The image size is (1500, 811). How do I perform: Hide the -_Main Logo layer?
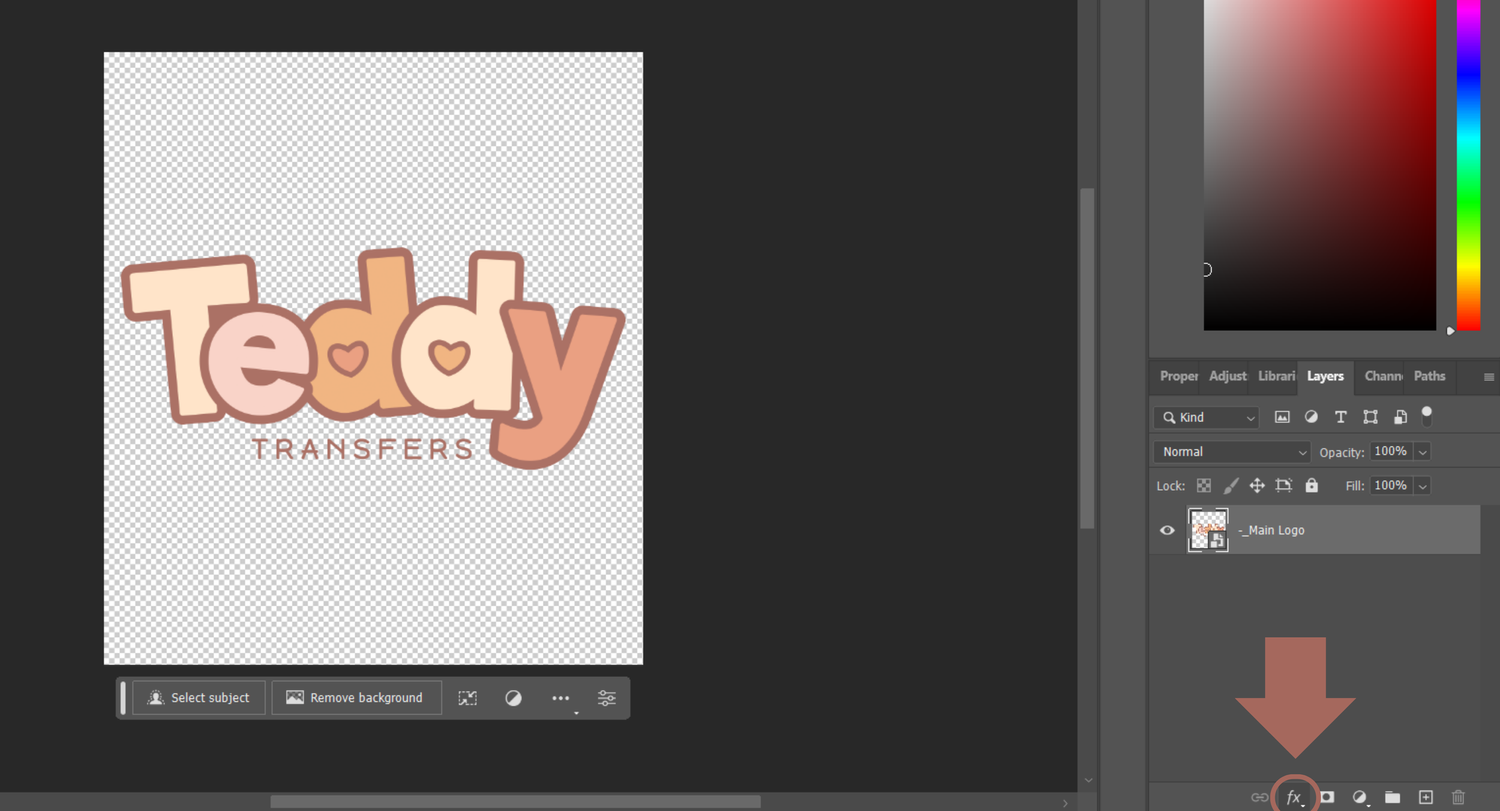1167,530
